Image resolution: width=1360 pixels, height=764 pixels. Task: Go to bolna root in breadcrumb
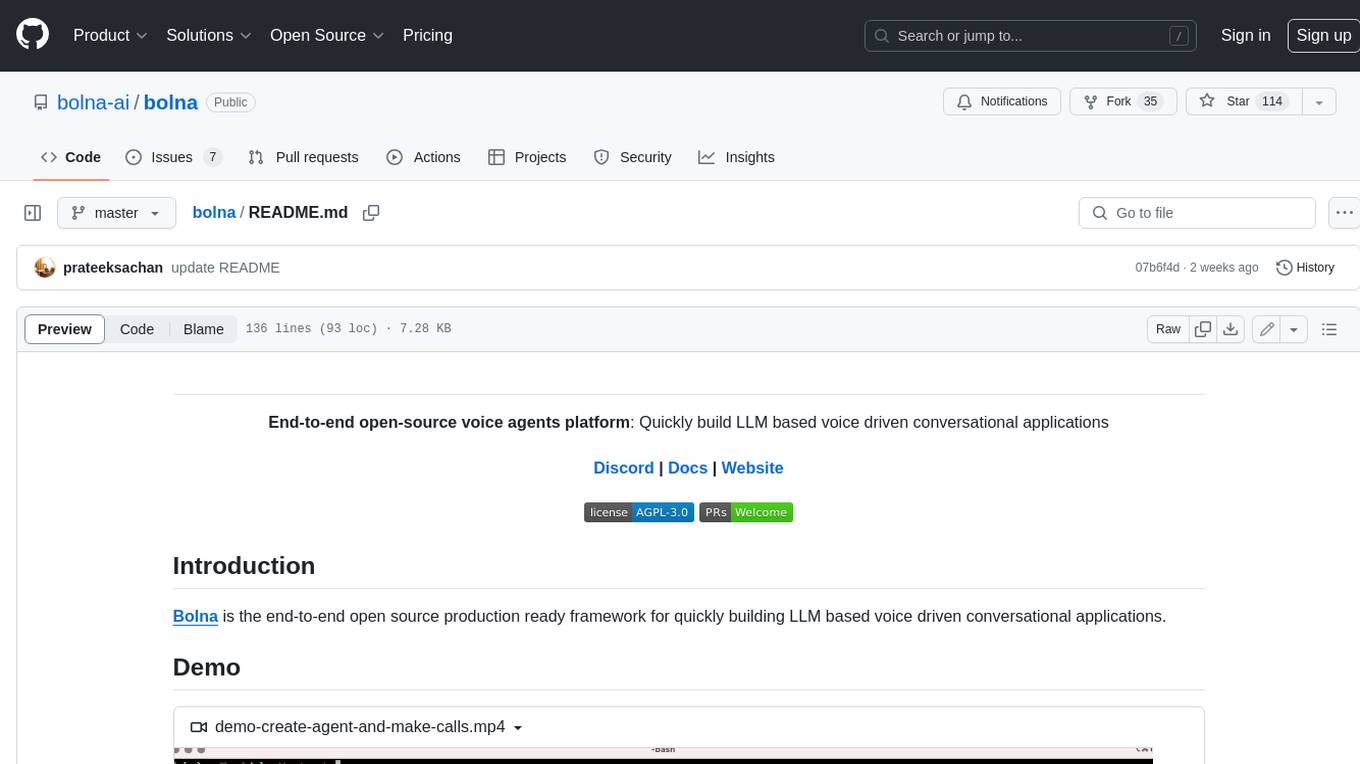click(x=214, y=212)
